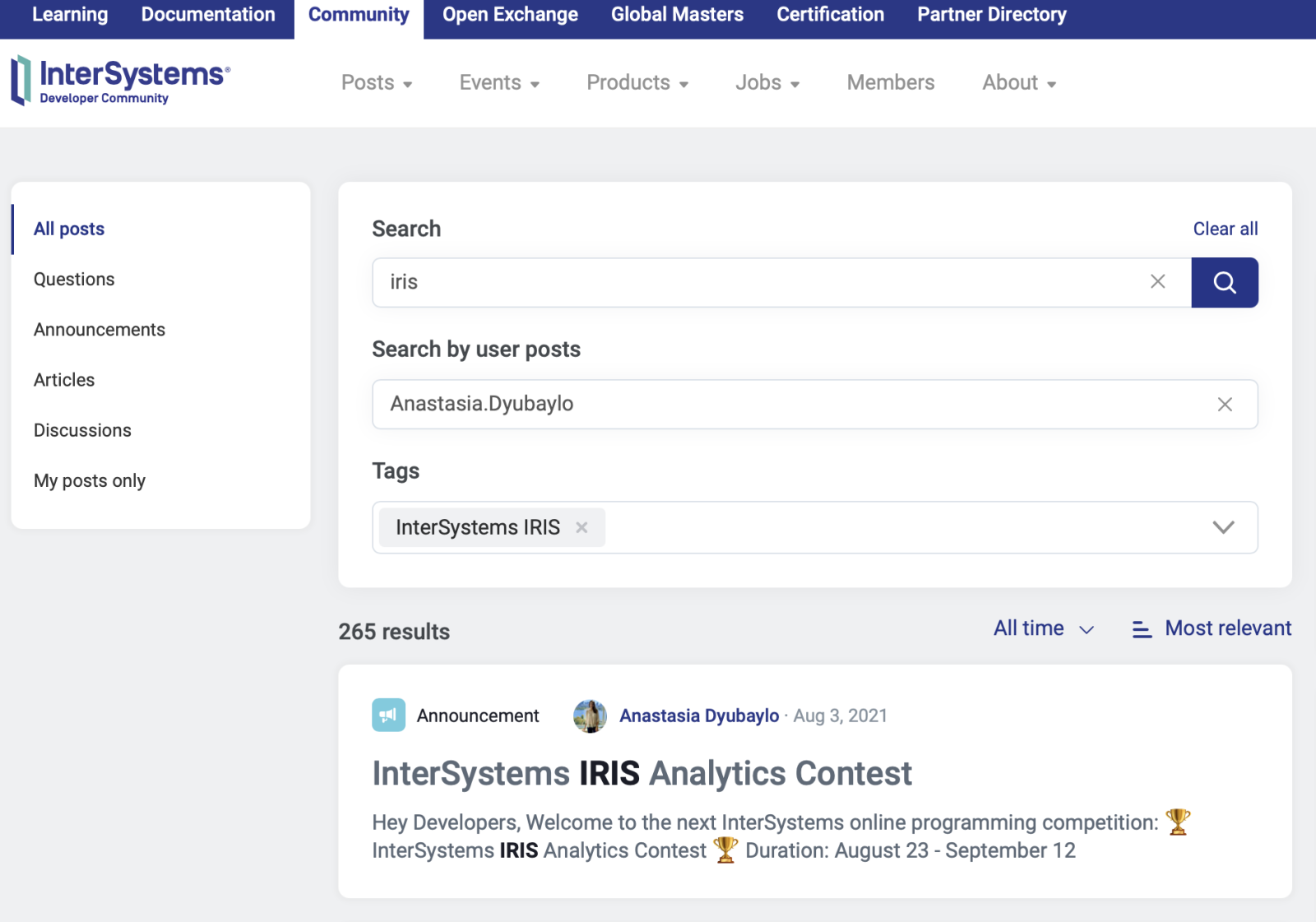Switch to the Open Exchange tab
Viewport: 1316px width, 922px height.
click(x=510, y=15)
